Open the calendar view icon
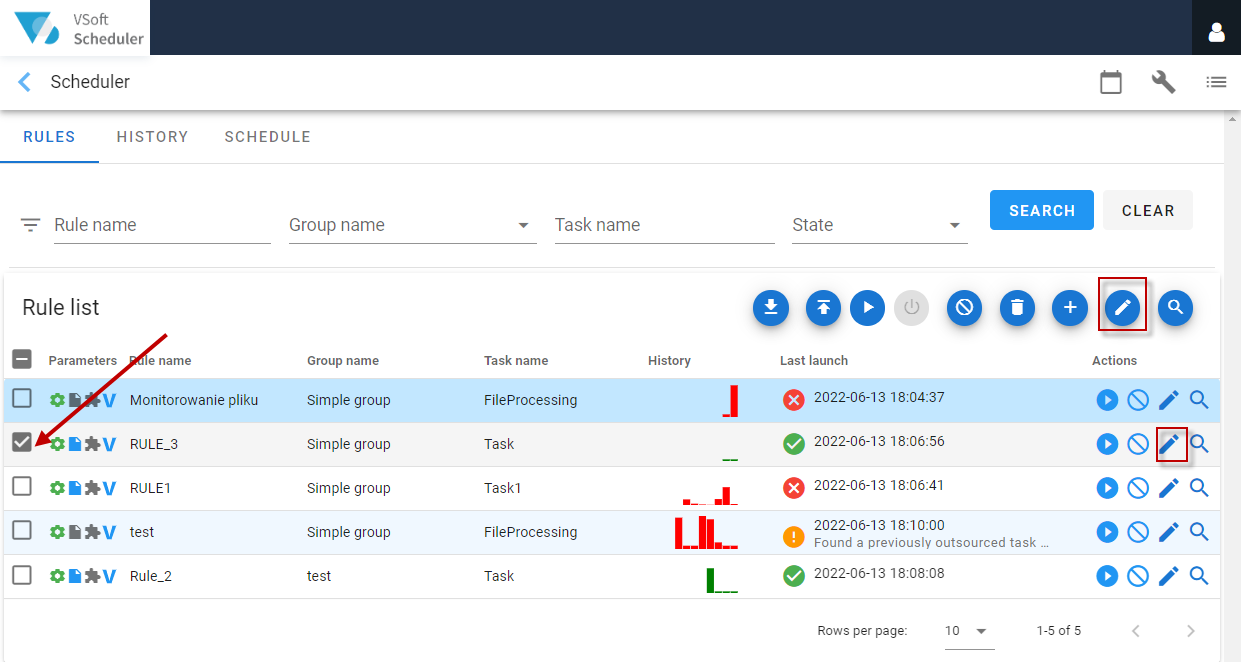 pos(1111,82)
